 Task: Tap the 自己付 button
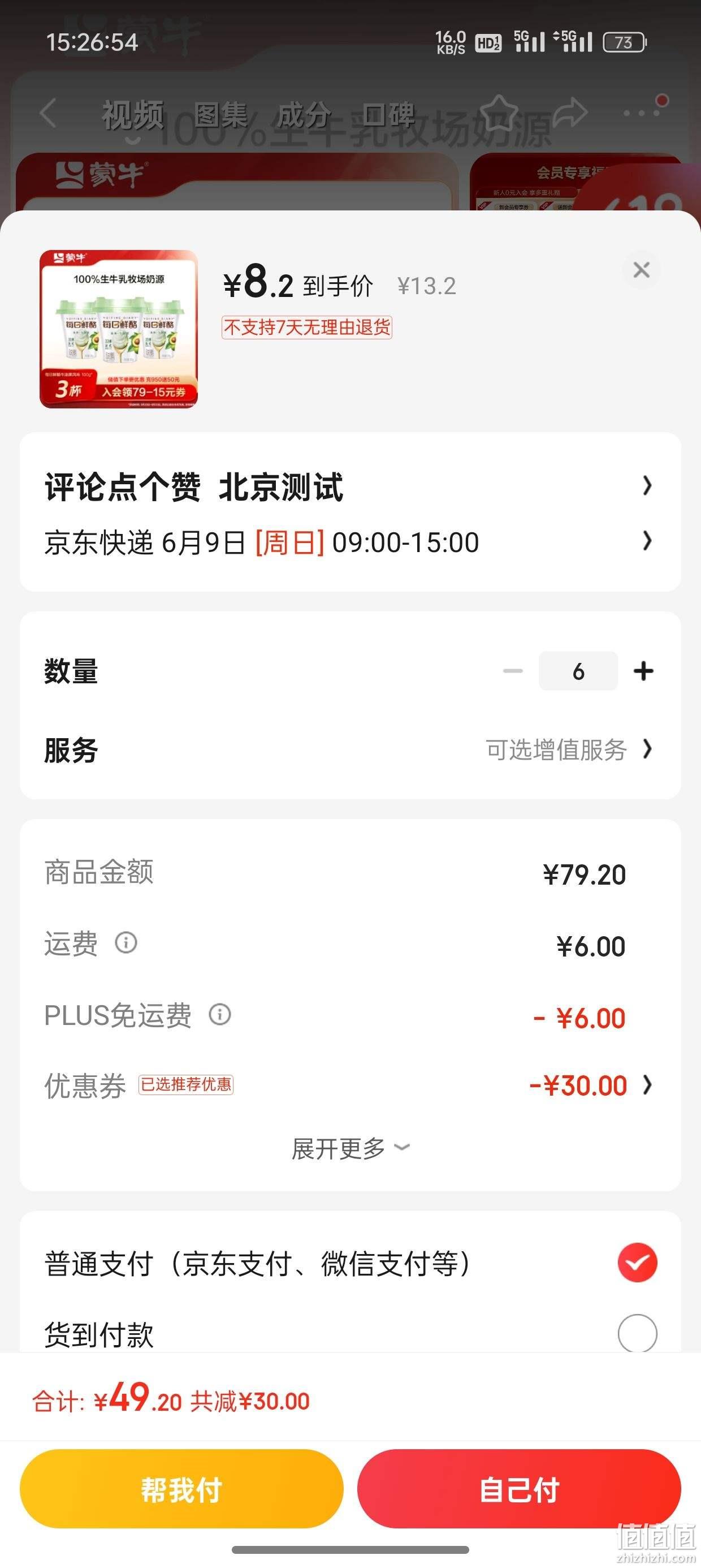point(519,1489)
